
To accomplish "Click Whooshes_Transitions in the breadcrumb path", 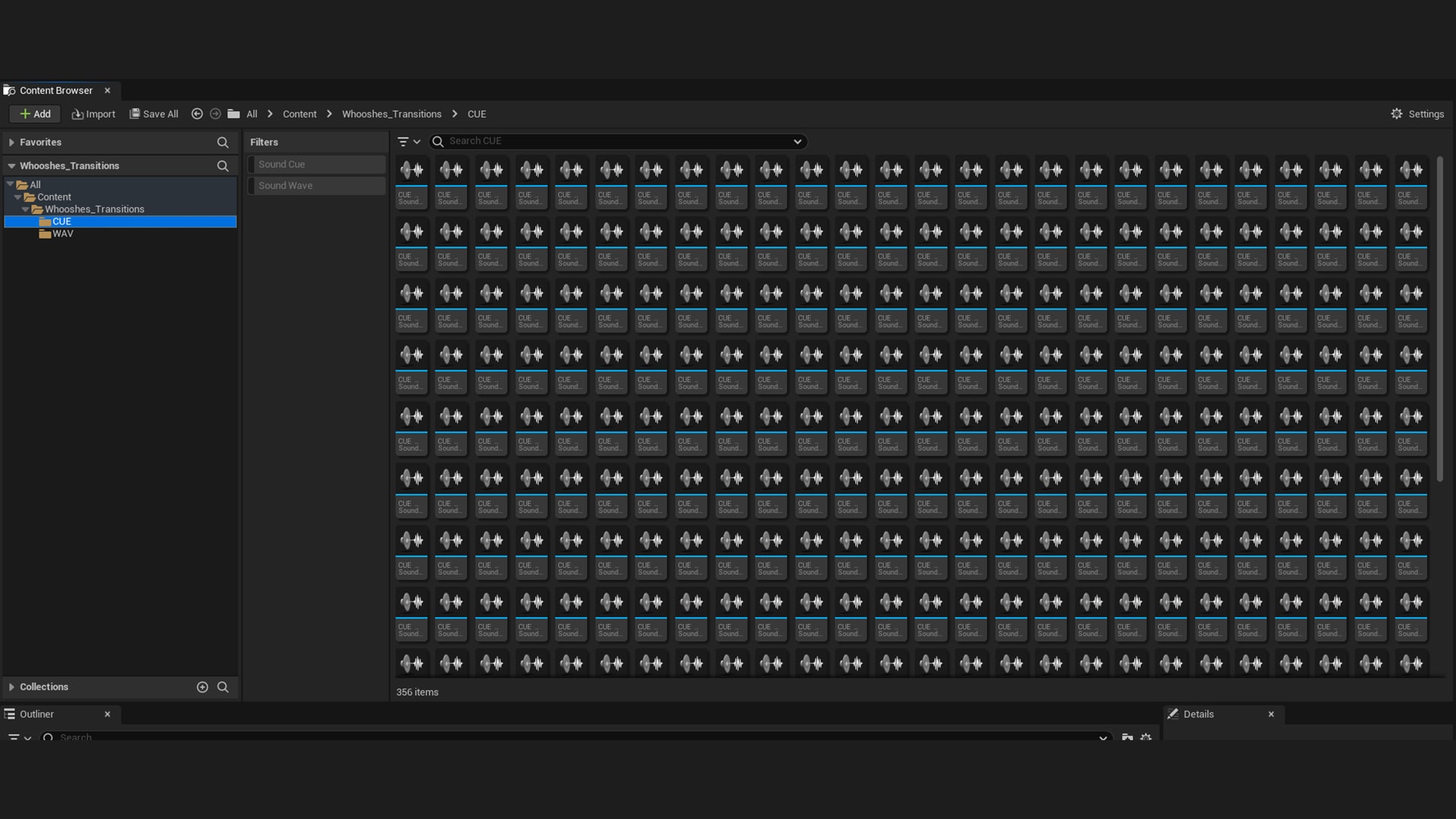I will click(391, 114).
